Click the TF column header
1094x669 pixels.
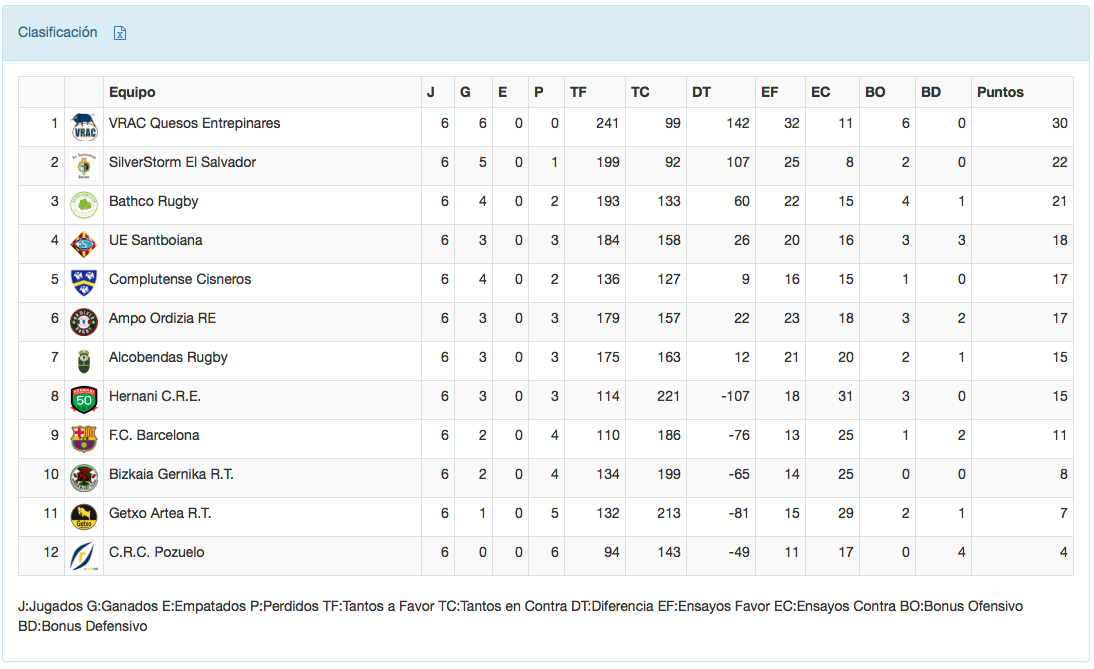click(x=578, y=92)
